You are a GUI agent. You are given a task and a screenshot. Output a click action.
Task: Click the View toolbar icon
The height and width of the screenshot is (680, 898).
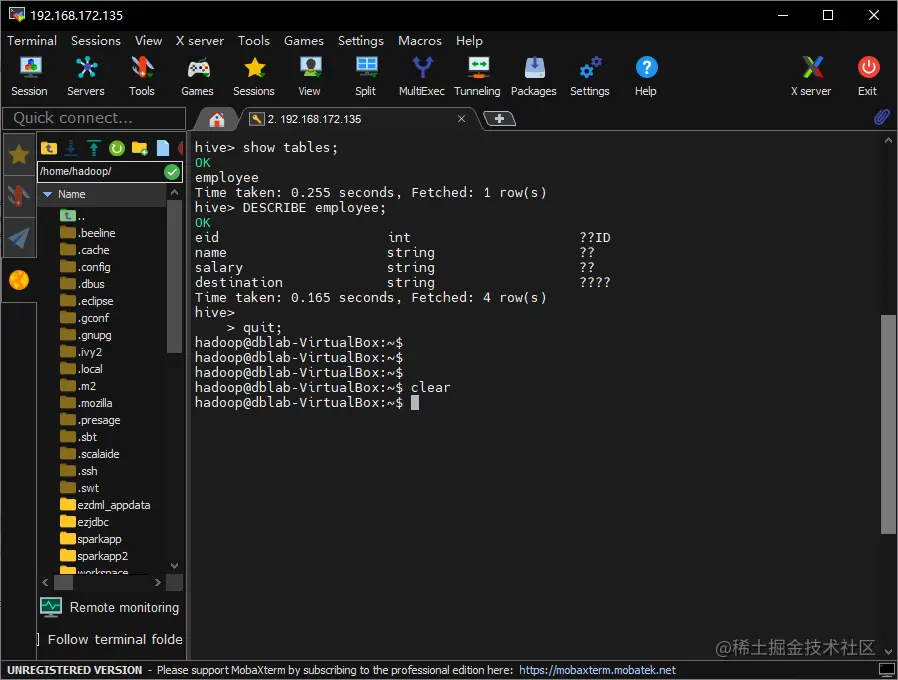coord(310,76)
